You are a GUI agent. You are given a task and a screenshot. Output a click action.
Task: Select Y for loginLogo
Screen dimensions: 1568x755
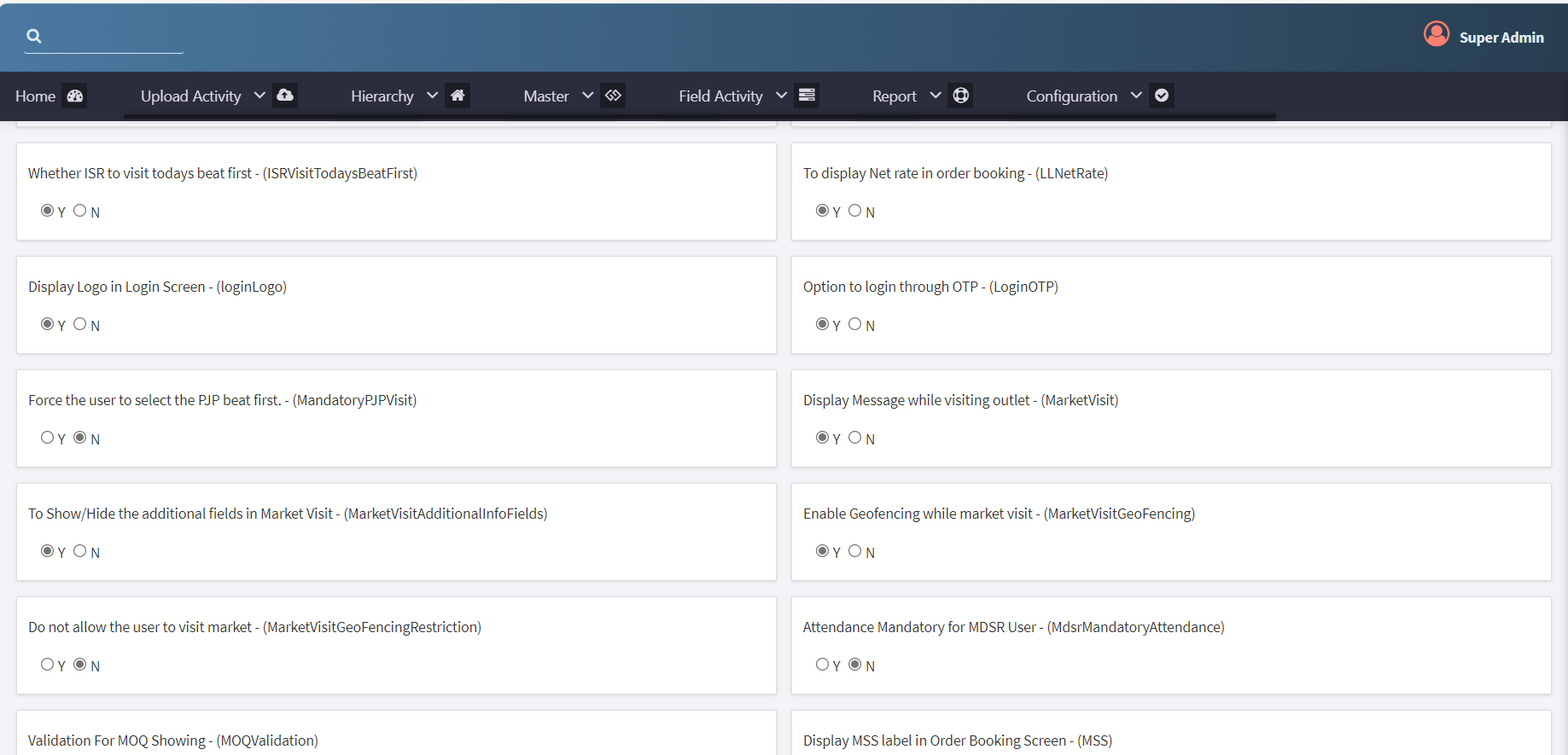47,324
